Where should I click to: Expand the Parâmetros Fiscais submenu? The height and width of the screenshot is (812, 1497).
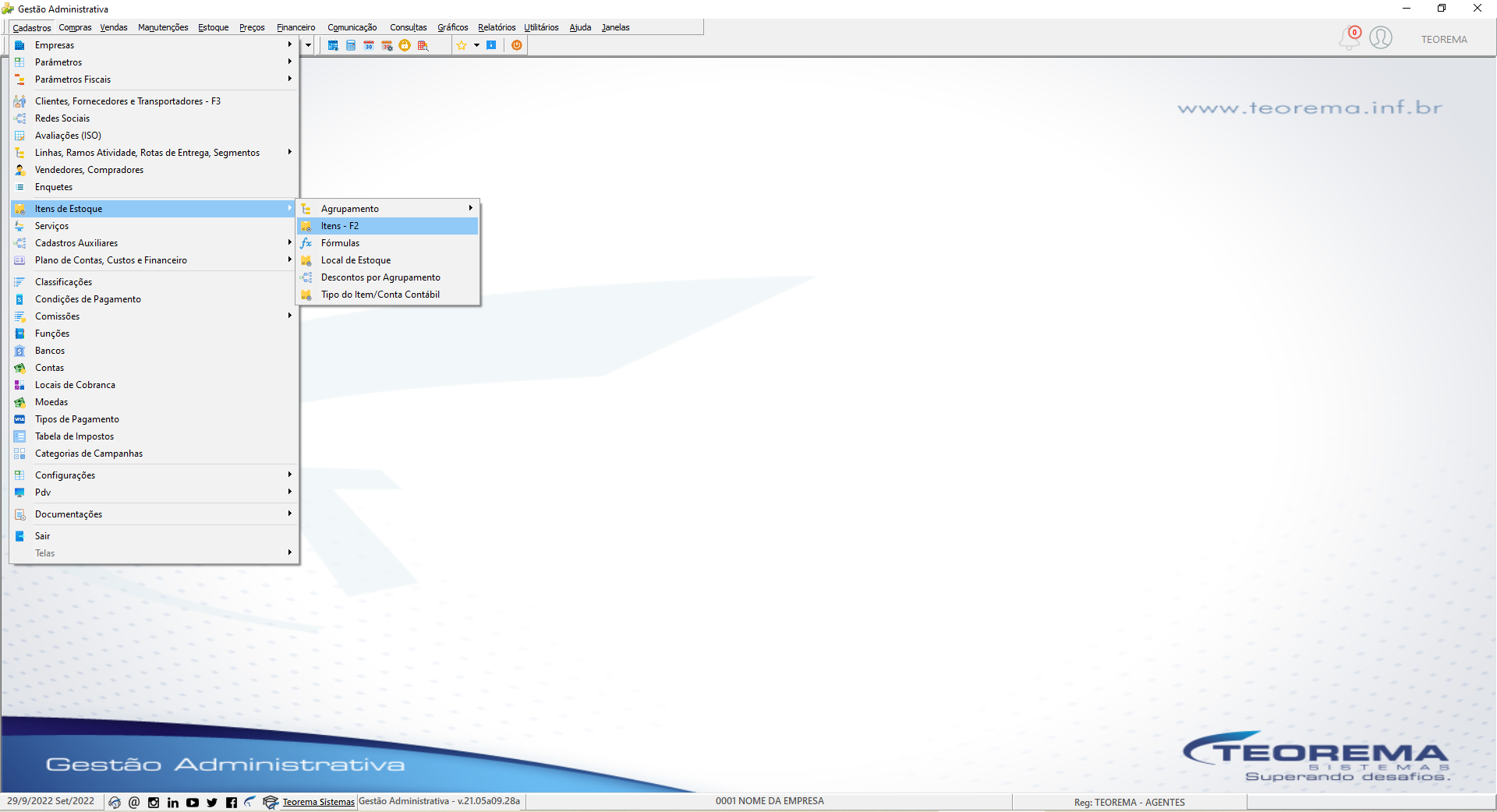click(x=154, y=79)
